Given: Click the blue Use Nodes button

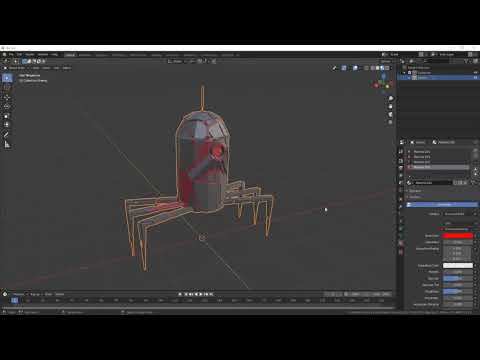Looking at the screenshot, I should (x=442, y=205).
